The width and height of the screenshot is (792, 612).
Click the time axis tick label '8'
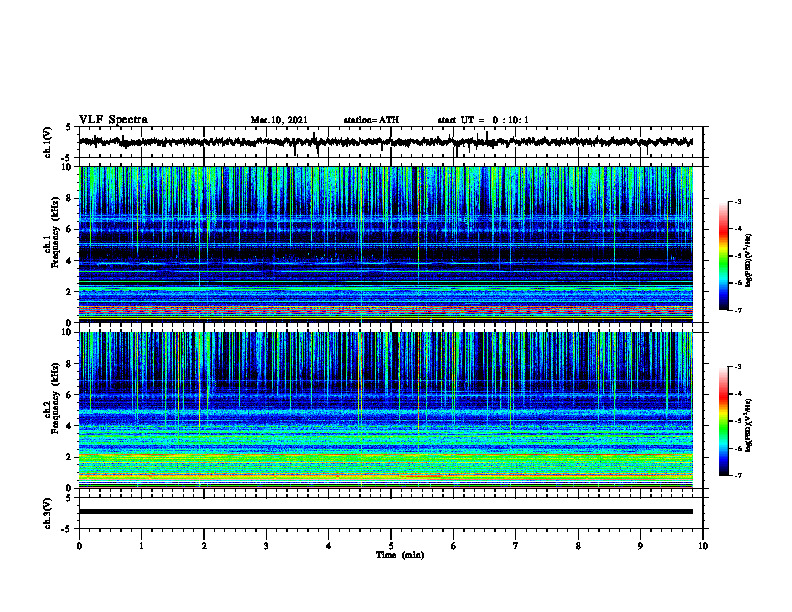[578, 546]
